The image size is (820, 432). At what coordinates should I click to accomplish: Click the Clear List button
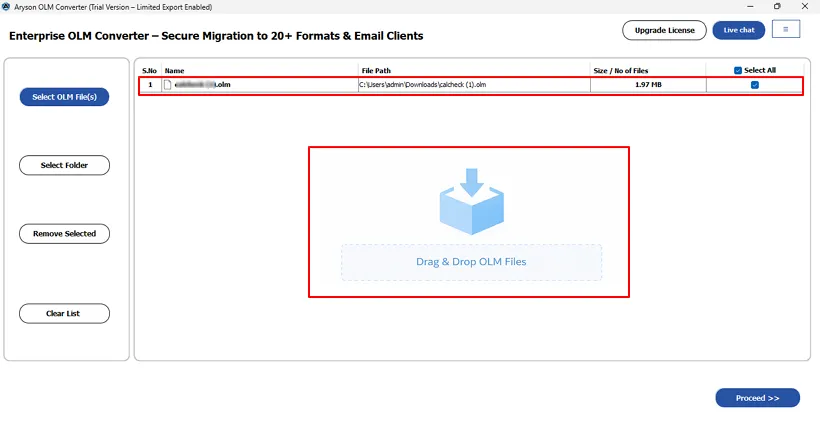click(x=64, y=313)
